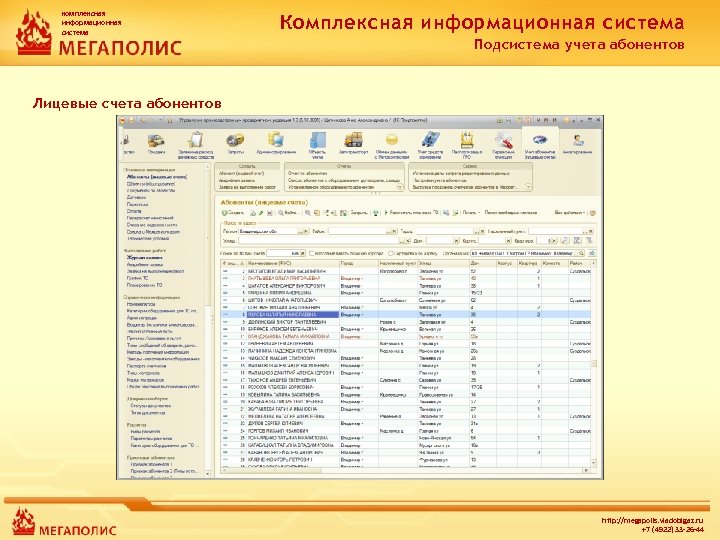Open the Автотранспорт truck icon

pos(353,140)
